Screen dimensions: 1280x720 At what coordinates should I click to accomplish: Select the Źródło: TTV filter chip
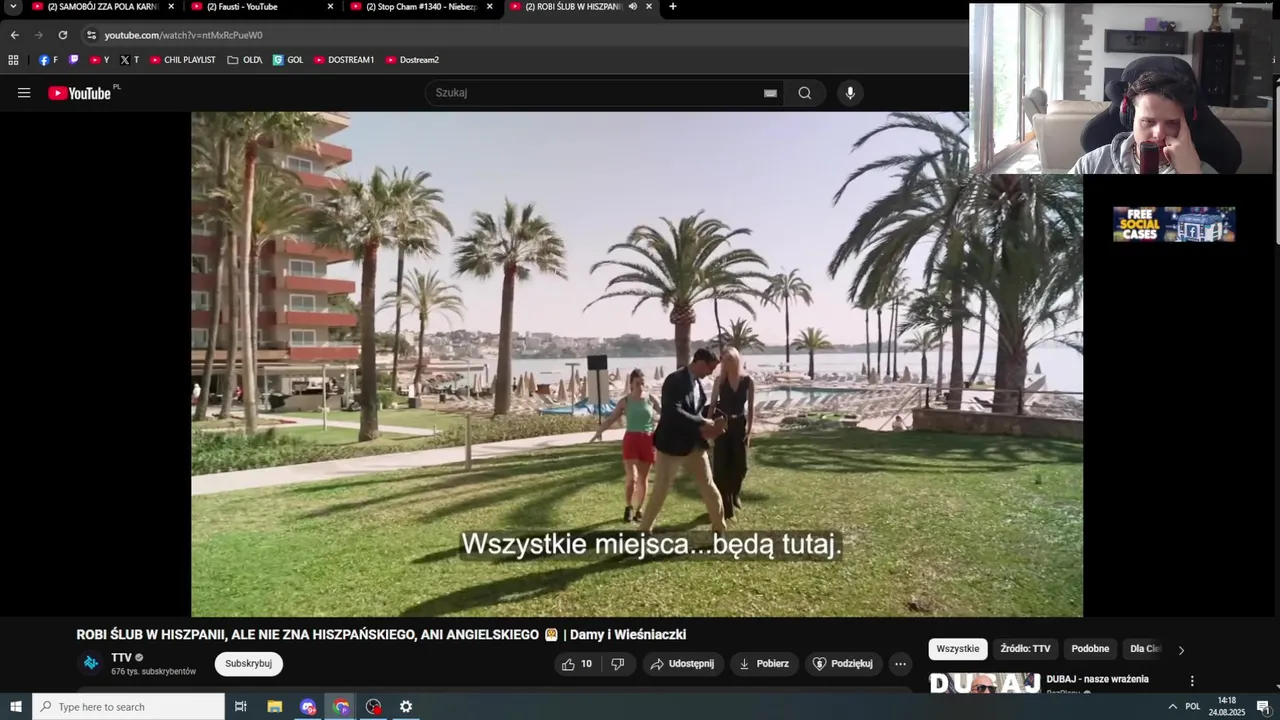[1025, 649]
